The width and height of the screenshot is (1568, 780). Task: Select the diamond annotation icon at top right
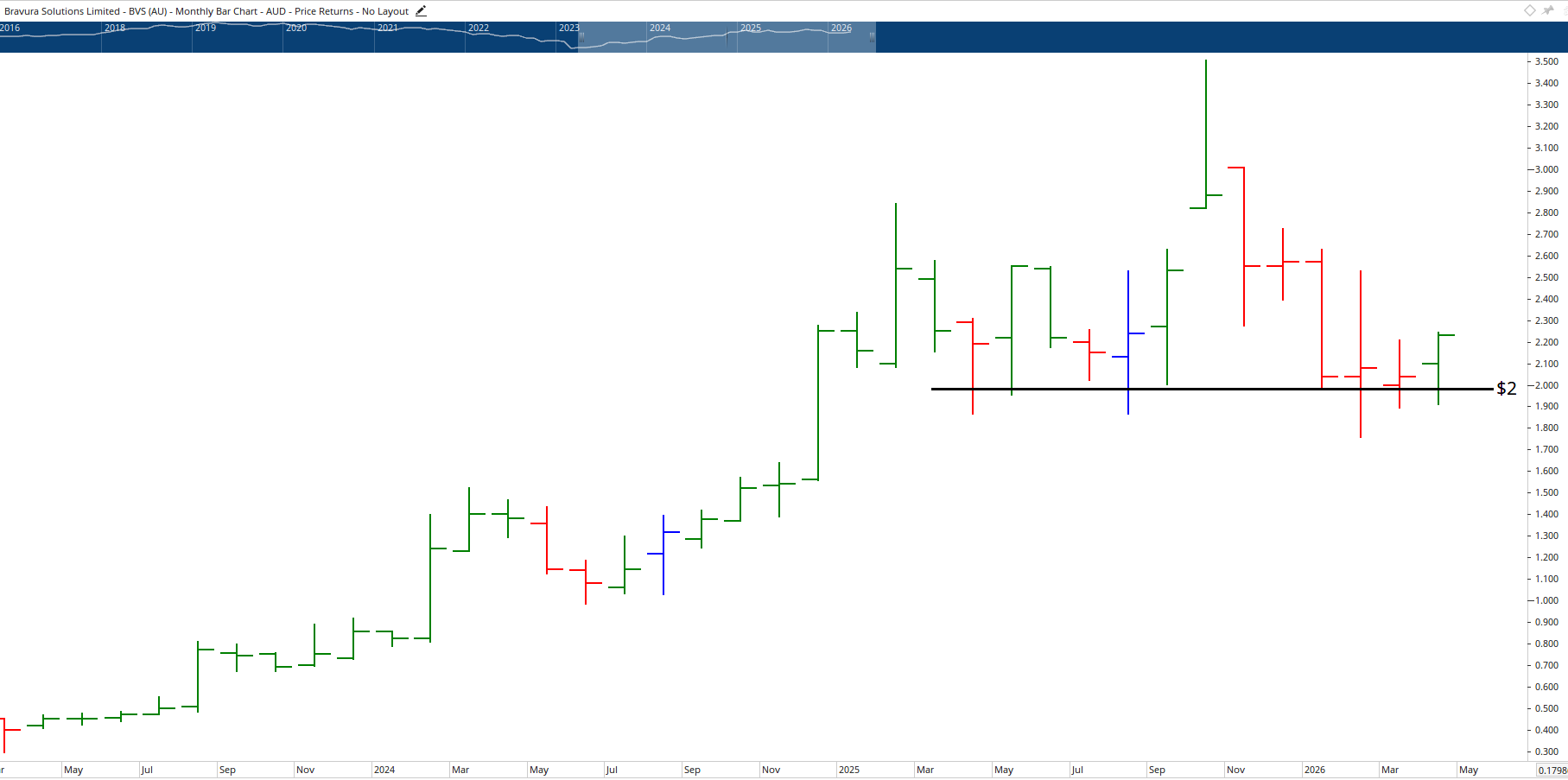click(x=1528, y=10)
